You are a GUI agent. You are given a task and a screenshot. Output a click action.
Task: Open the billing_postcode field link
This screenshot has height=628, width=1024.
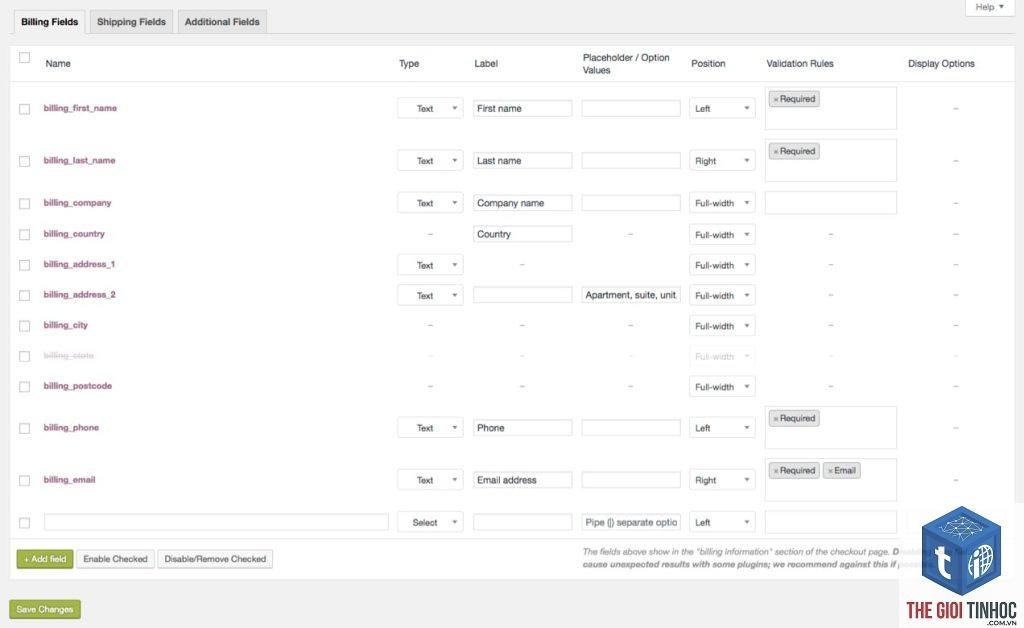78,386
